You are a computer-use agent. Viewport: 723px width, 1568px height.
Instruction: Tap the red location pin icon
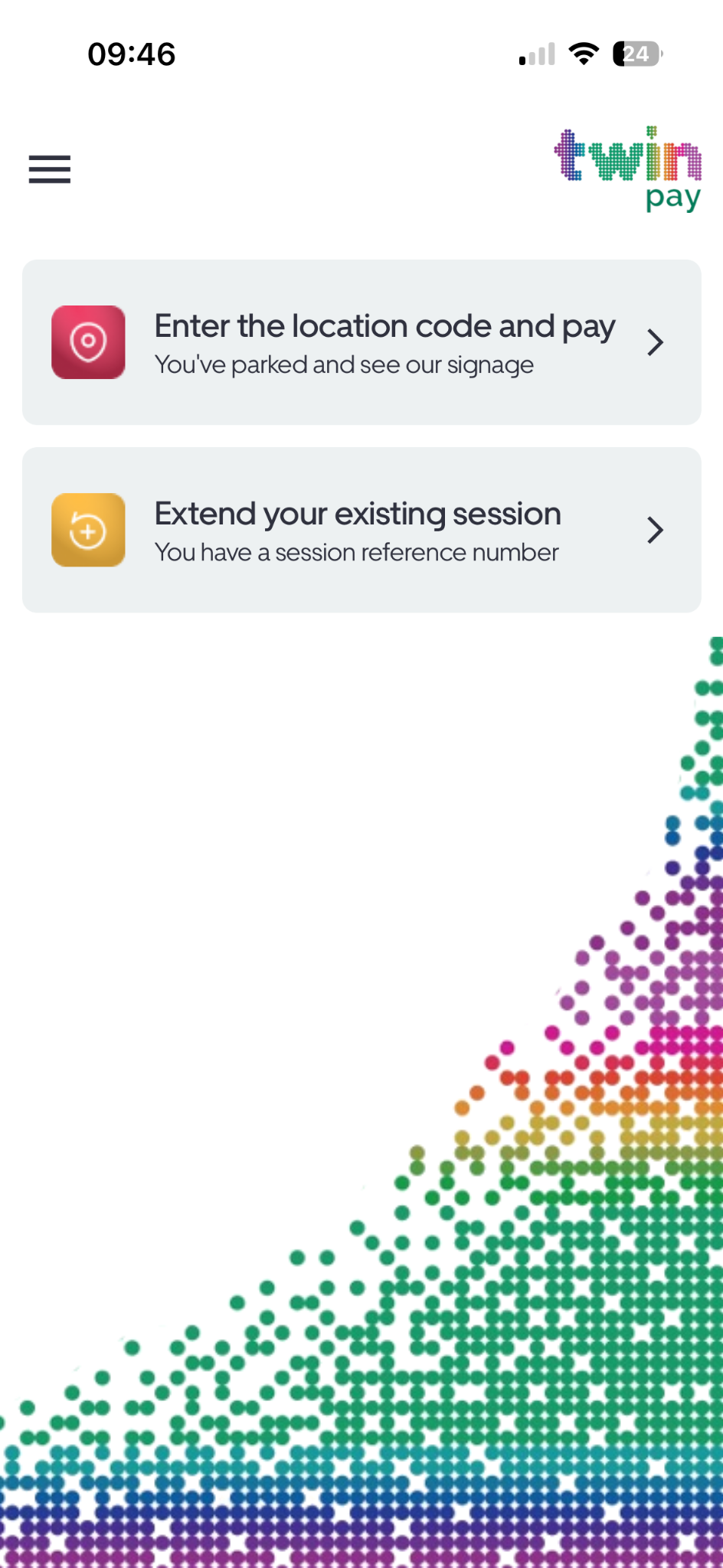(88, 342)
